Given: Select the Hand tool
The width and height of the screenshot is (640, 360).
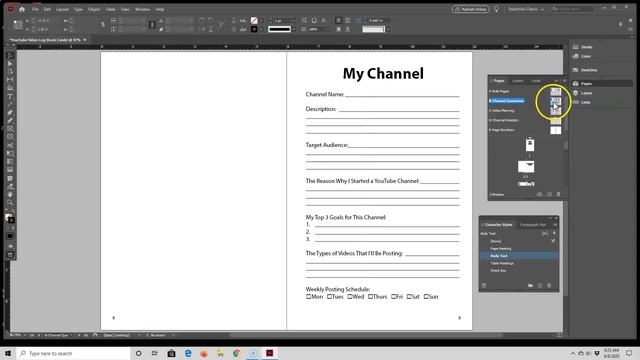Looking at the screenshot, I should [x=10, y=195].
